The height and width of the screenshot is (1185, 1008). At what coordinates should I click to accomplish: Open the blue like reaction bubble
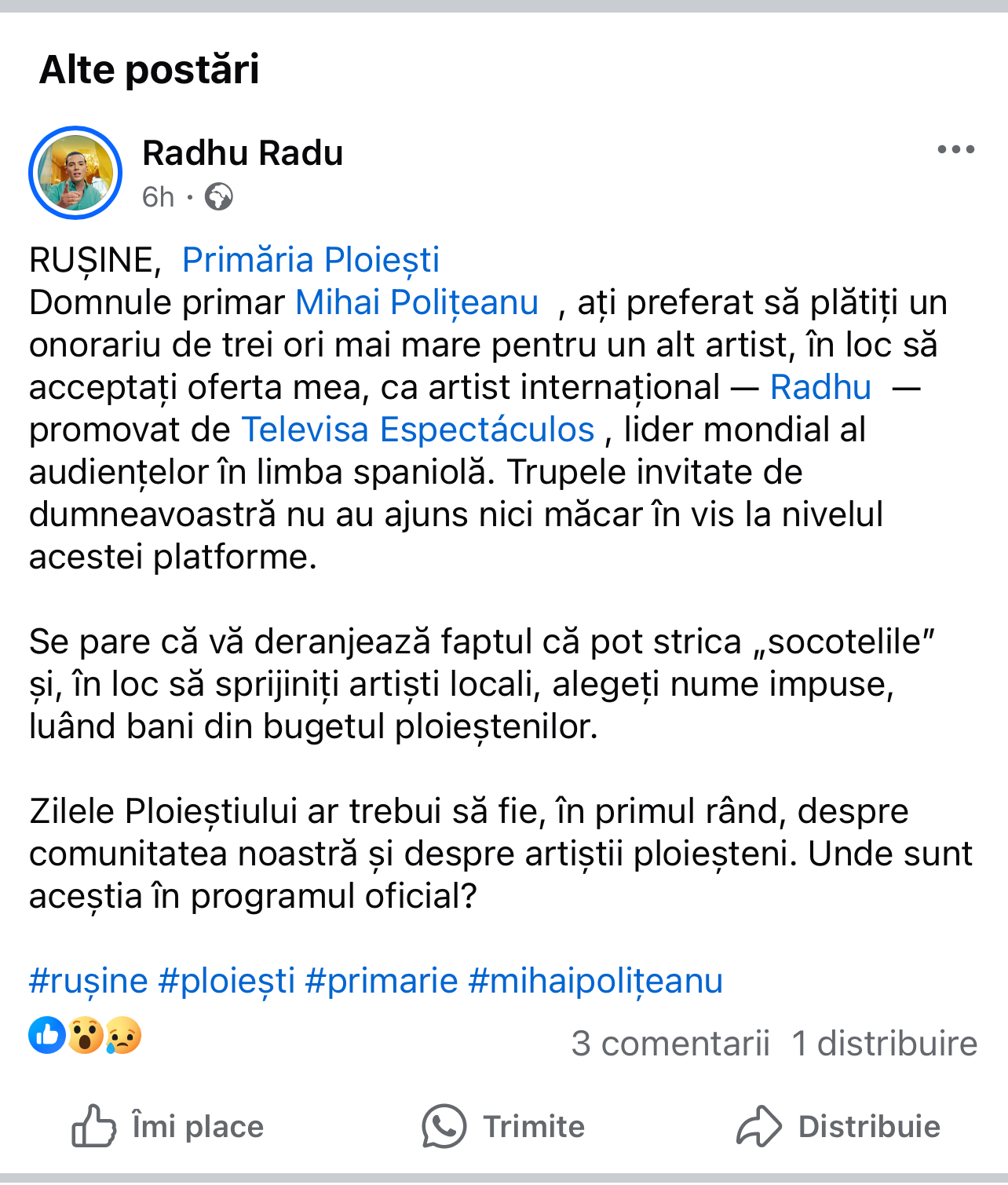(x=47, y=1035)
